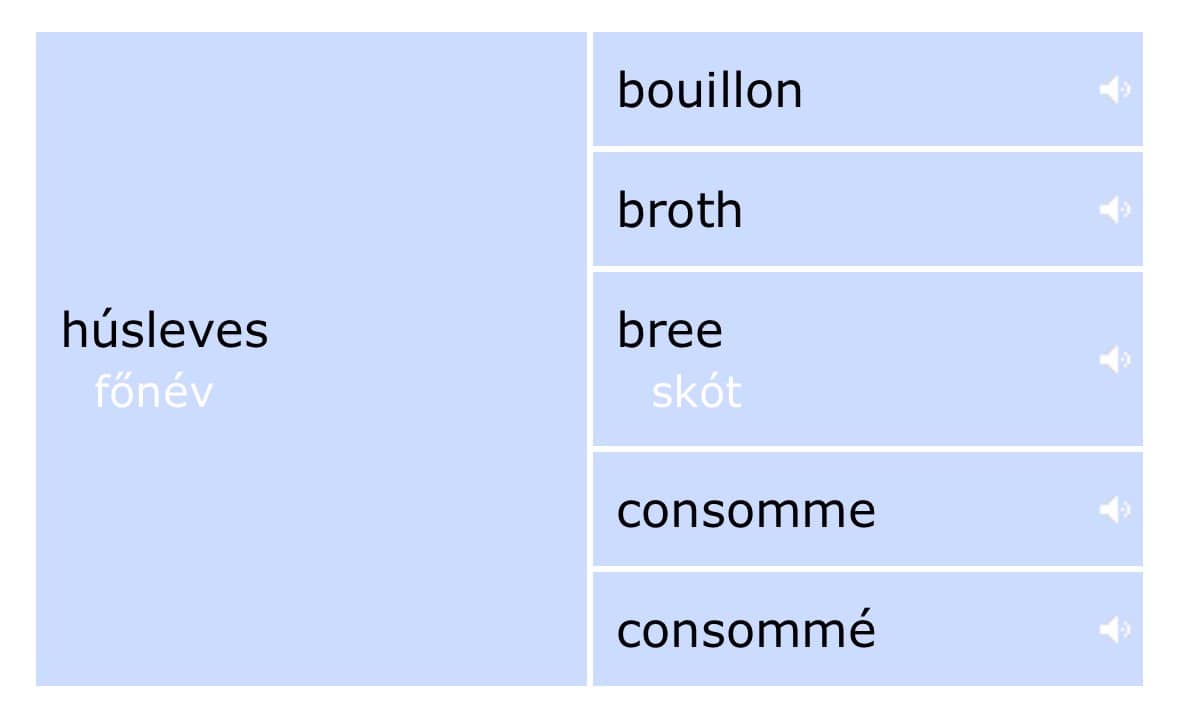Select the blank area below főnév

click(311, 549)
